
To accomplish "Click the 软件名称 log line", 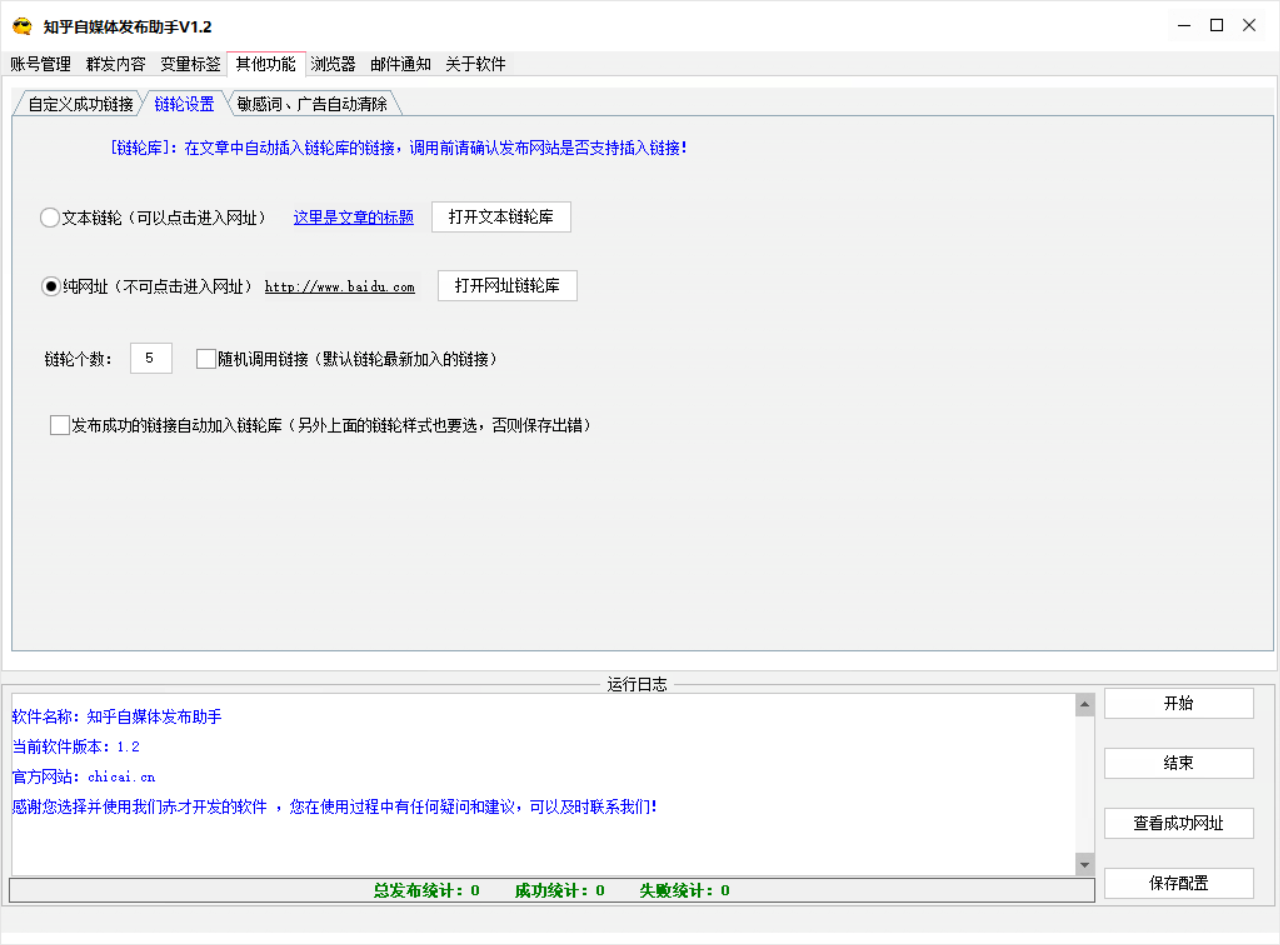I will [117, 717].
